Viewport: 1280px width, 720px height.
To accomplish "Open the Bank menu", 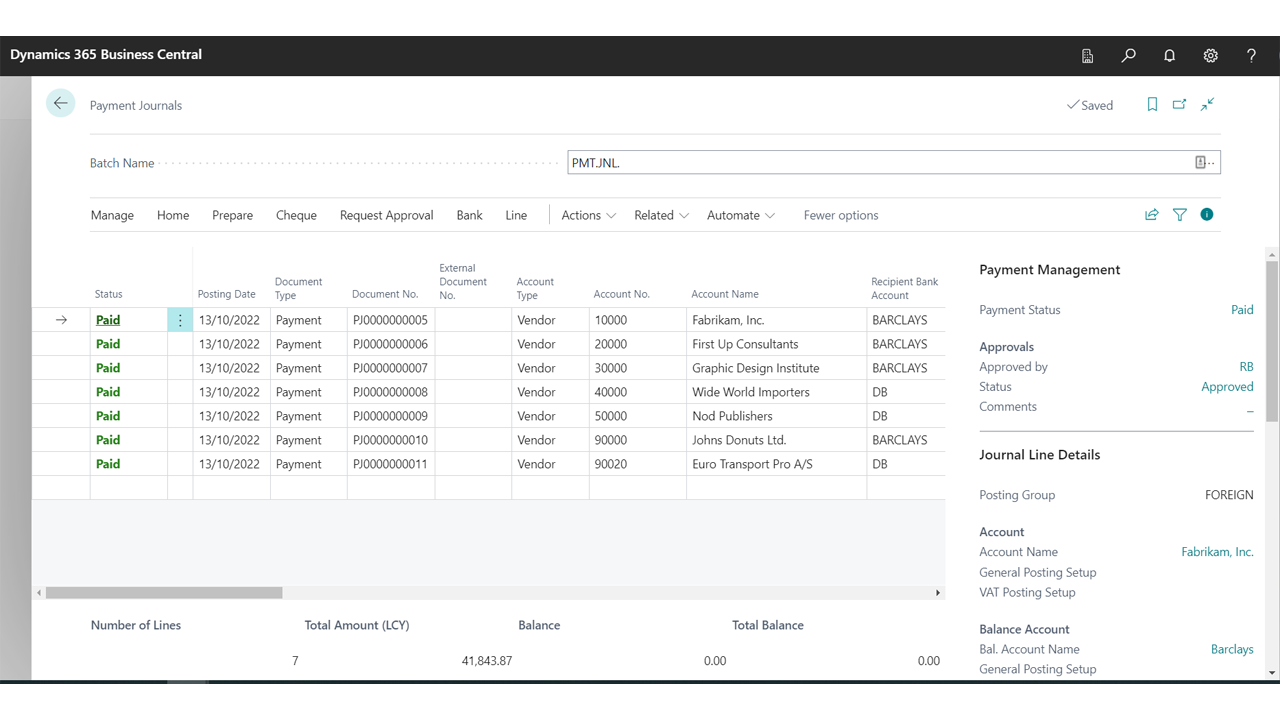I will [470, 215].
